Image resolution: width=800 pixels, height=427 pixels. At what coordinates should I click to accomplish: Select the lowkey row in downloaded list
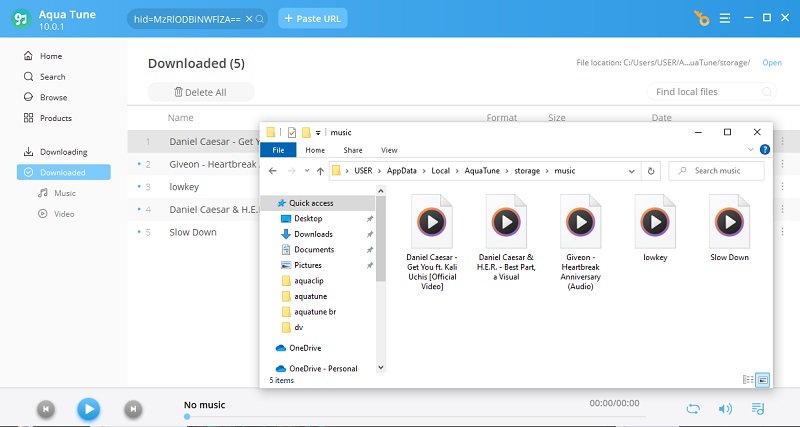tap(194, 187)
